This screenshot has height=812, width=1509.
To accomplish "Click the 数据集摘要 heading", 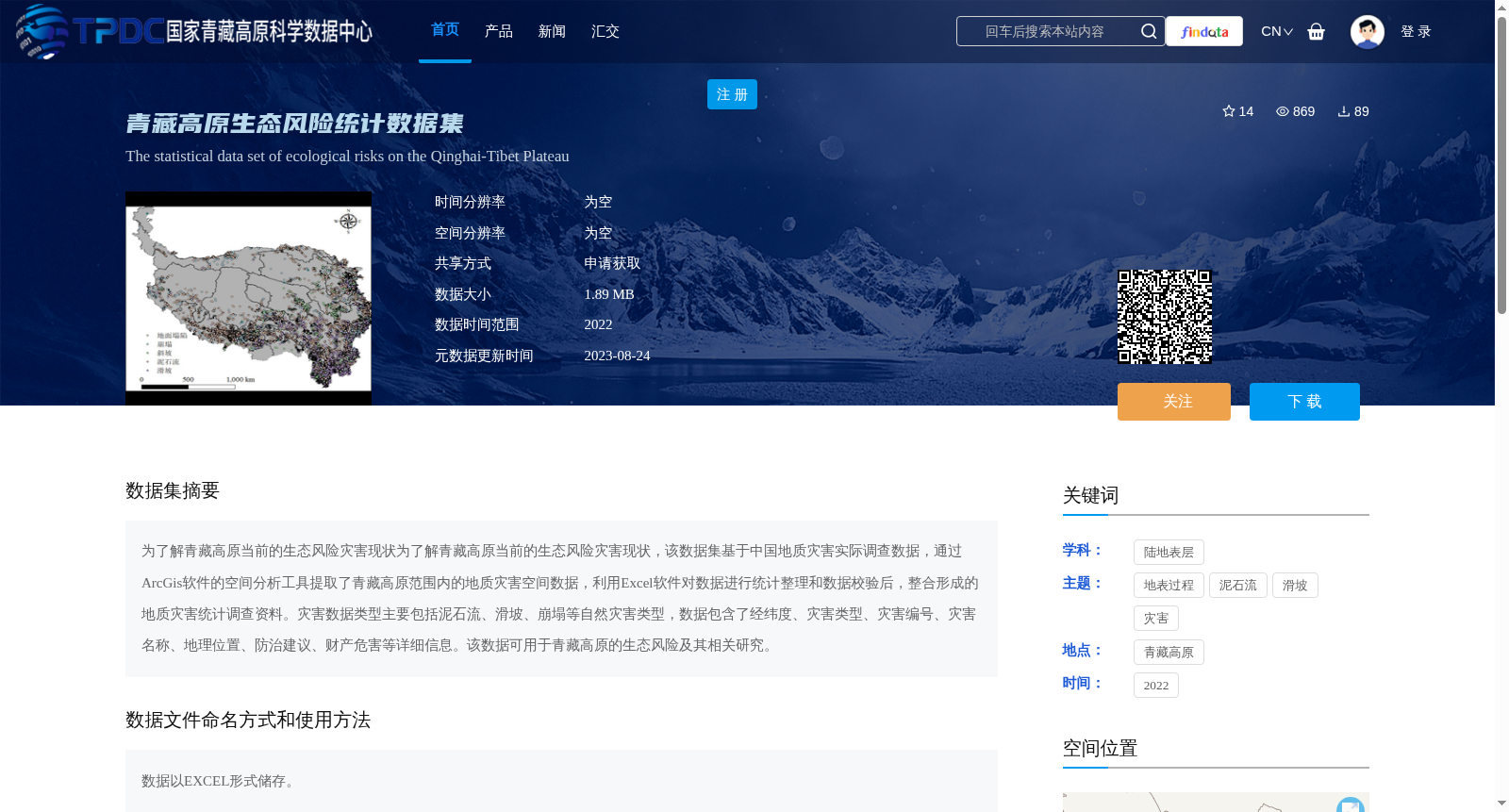I will 173,490.
